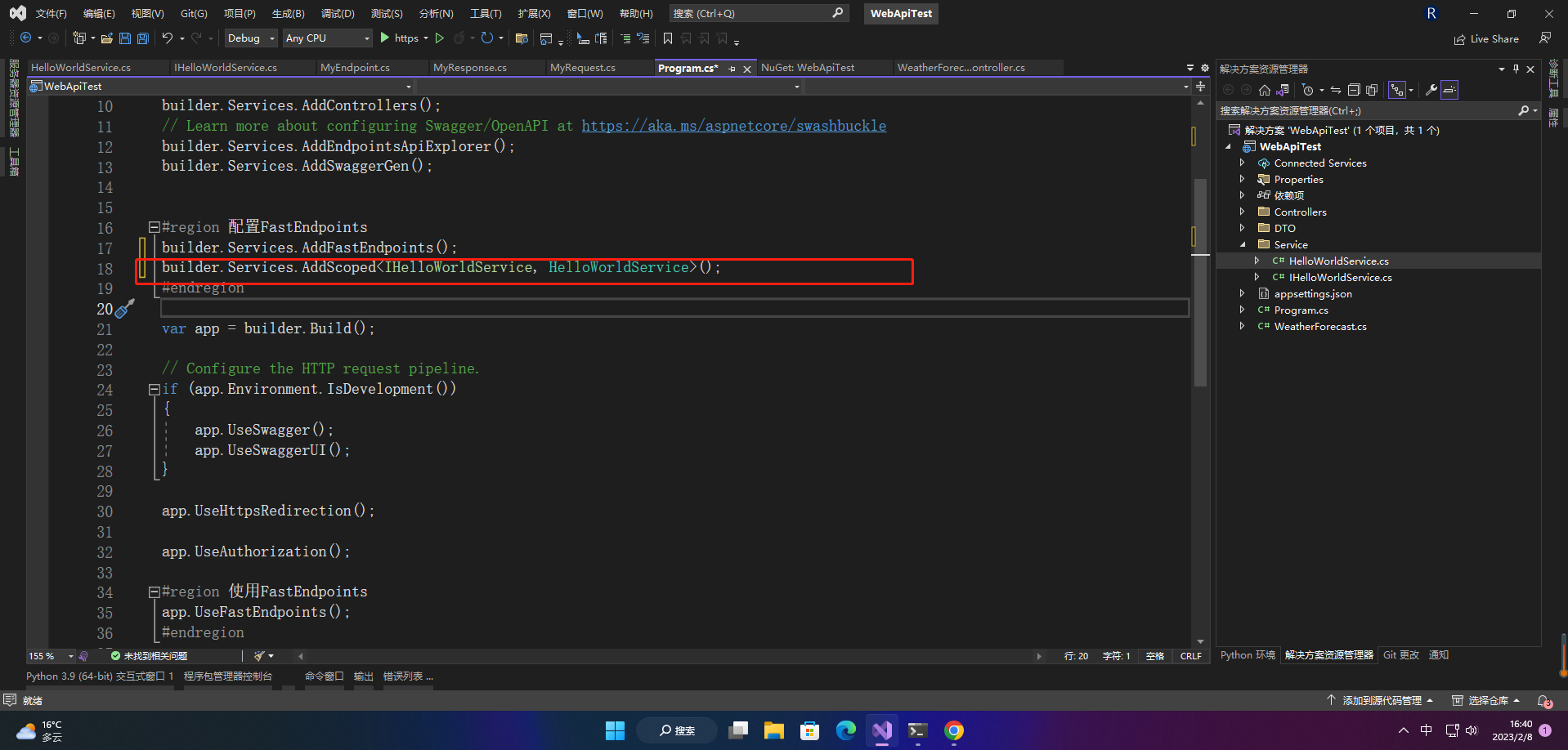Click the 未找到相关问题 status indicator
This screenshot has height=750, width=1568.
(x=149, y=656)
